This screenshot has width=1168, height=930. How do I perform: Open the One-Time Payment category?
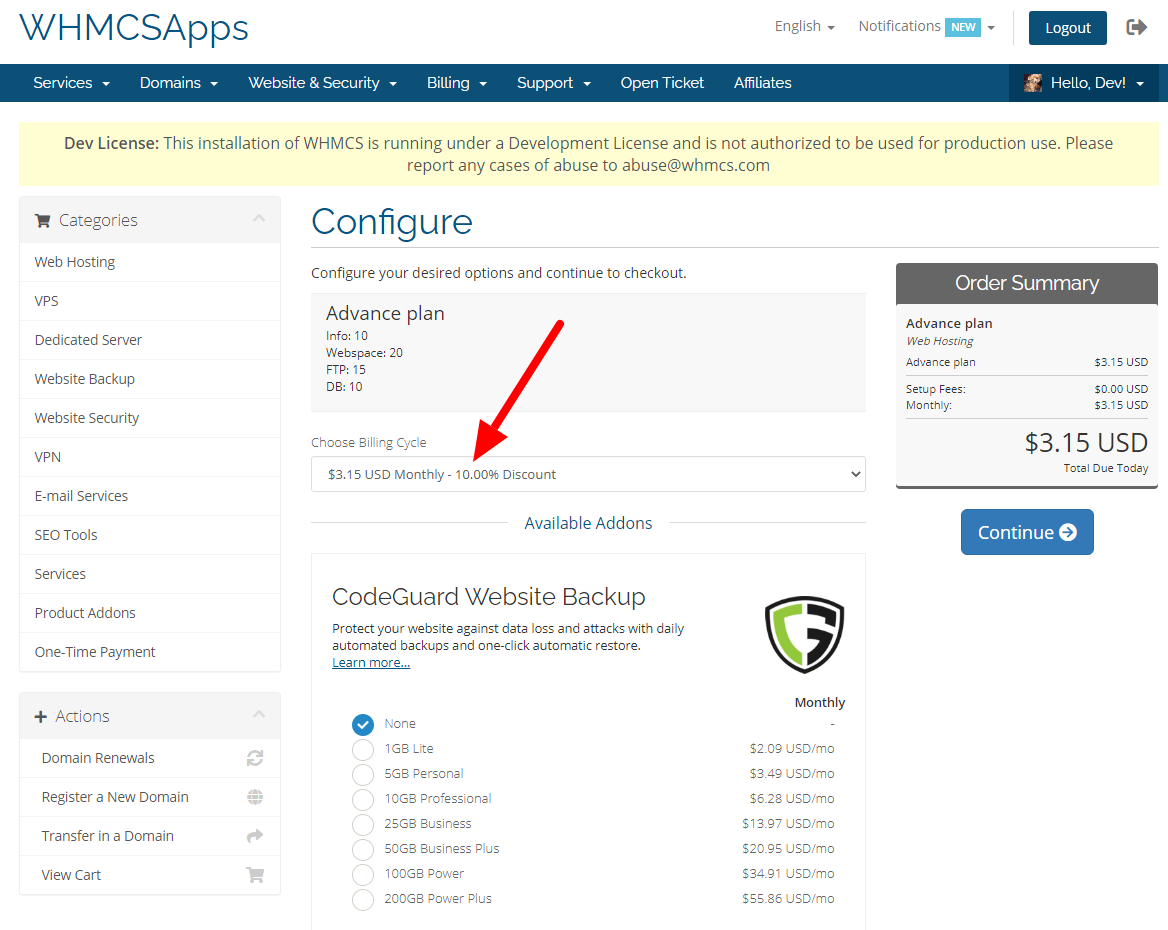click(150, 652)
